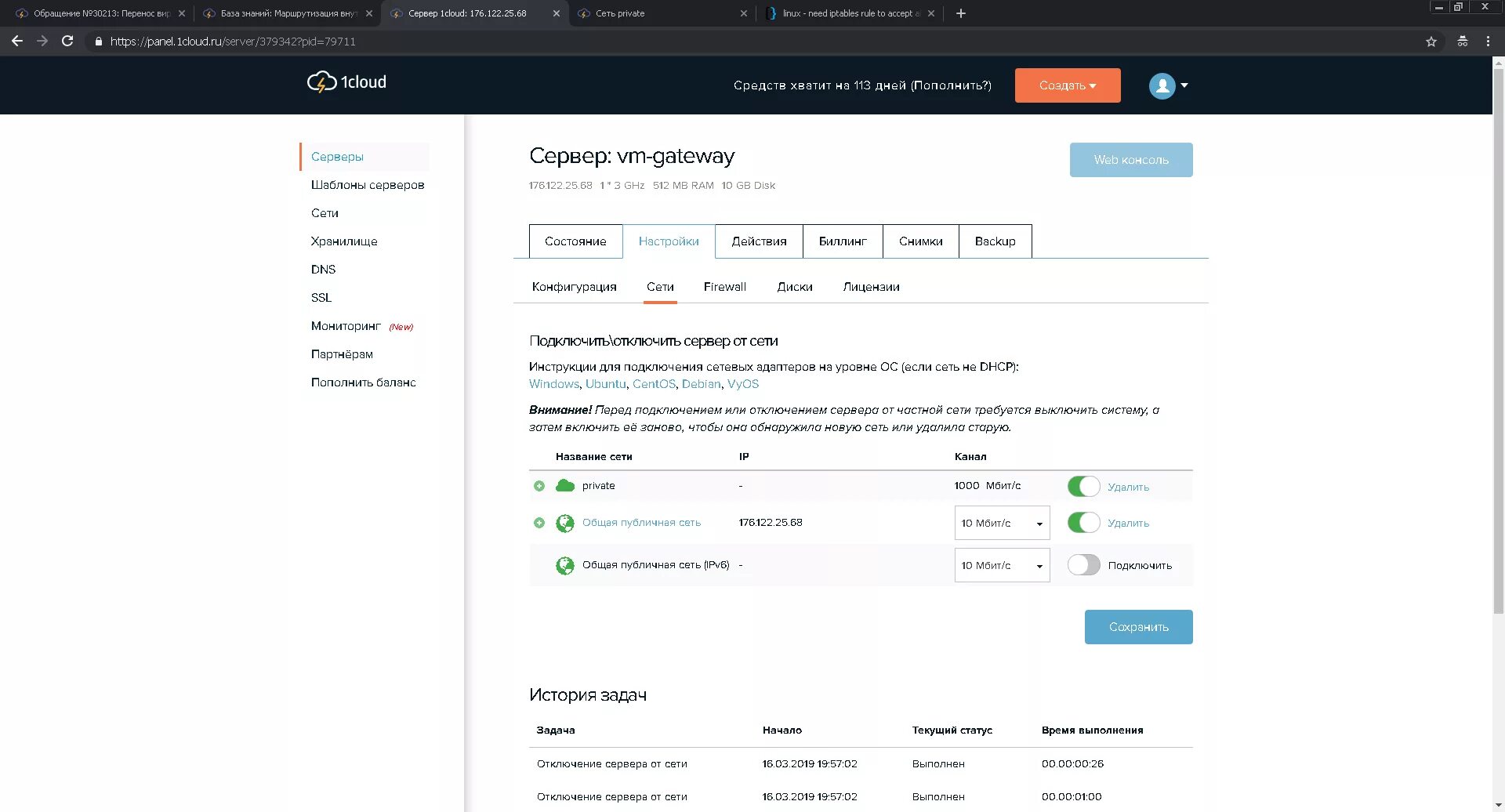Image resolution: width=1505 pixels, height=812 pixels.
Task: Open the user account avatar menu
Action: coord(1162,85)
